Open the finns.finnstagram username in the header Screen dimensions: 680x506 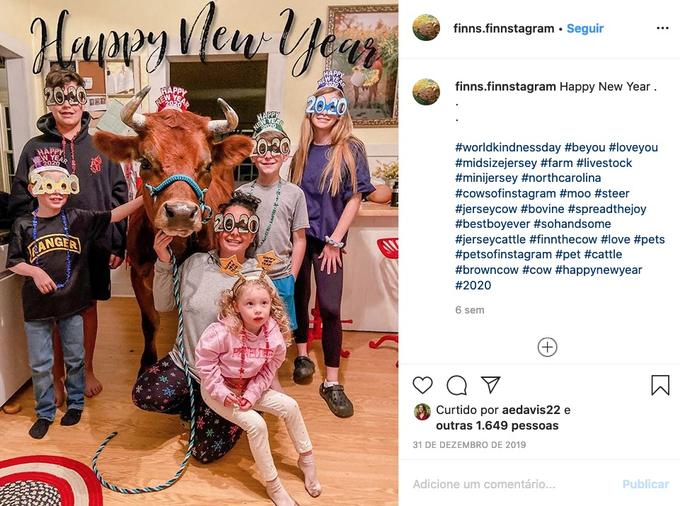[503, 29]
